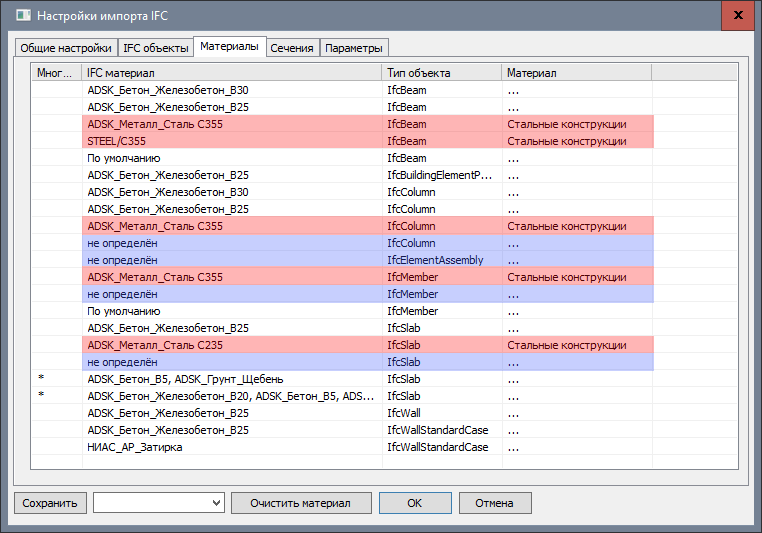This screenshot has height=533, width=762.
Task: Click the Материал column header
Action: coord(576,73)
